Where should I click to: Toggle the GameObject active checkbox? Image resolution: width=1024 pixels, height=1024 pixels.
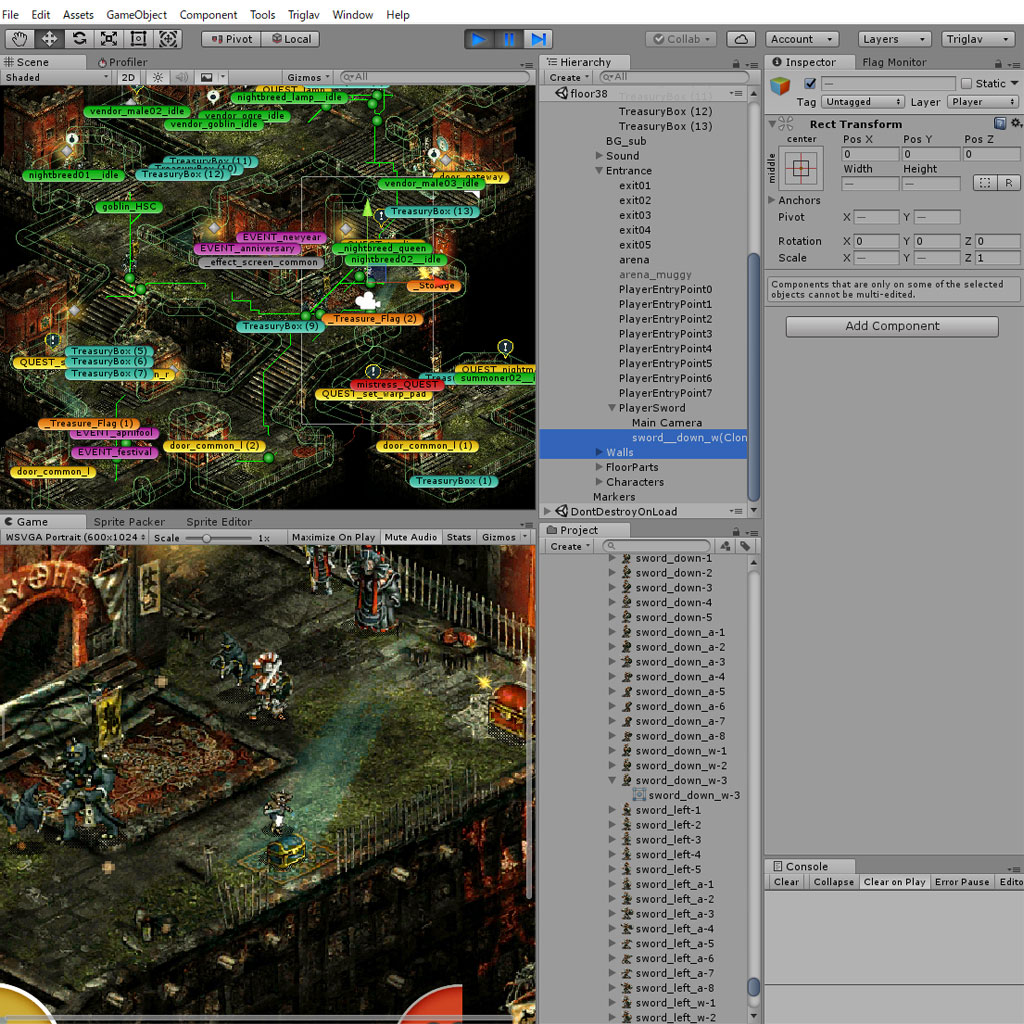pos(810,84)
